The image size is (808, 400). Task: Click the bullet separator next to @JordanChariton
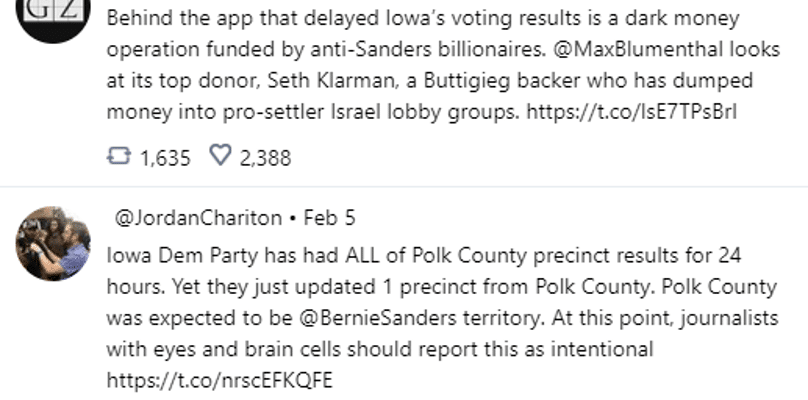(x=293, y=219)
